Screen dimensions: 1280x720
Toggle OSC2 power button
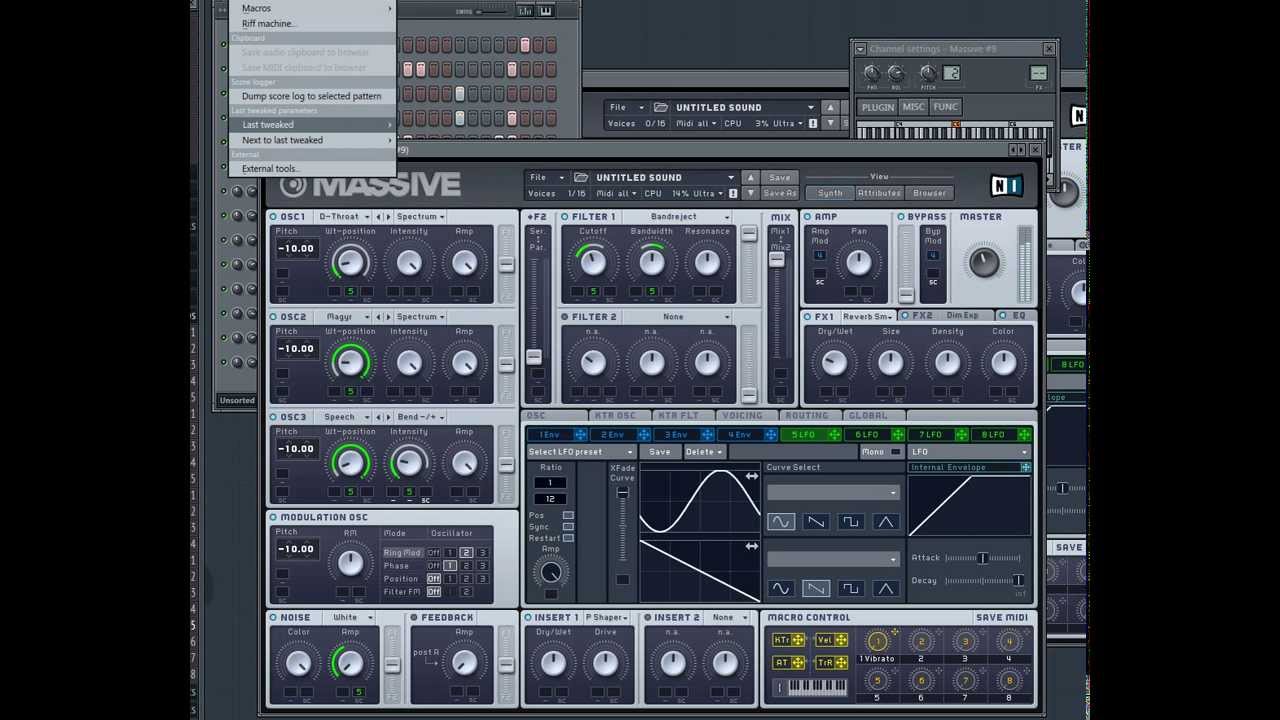(x=274, y=317)
